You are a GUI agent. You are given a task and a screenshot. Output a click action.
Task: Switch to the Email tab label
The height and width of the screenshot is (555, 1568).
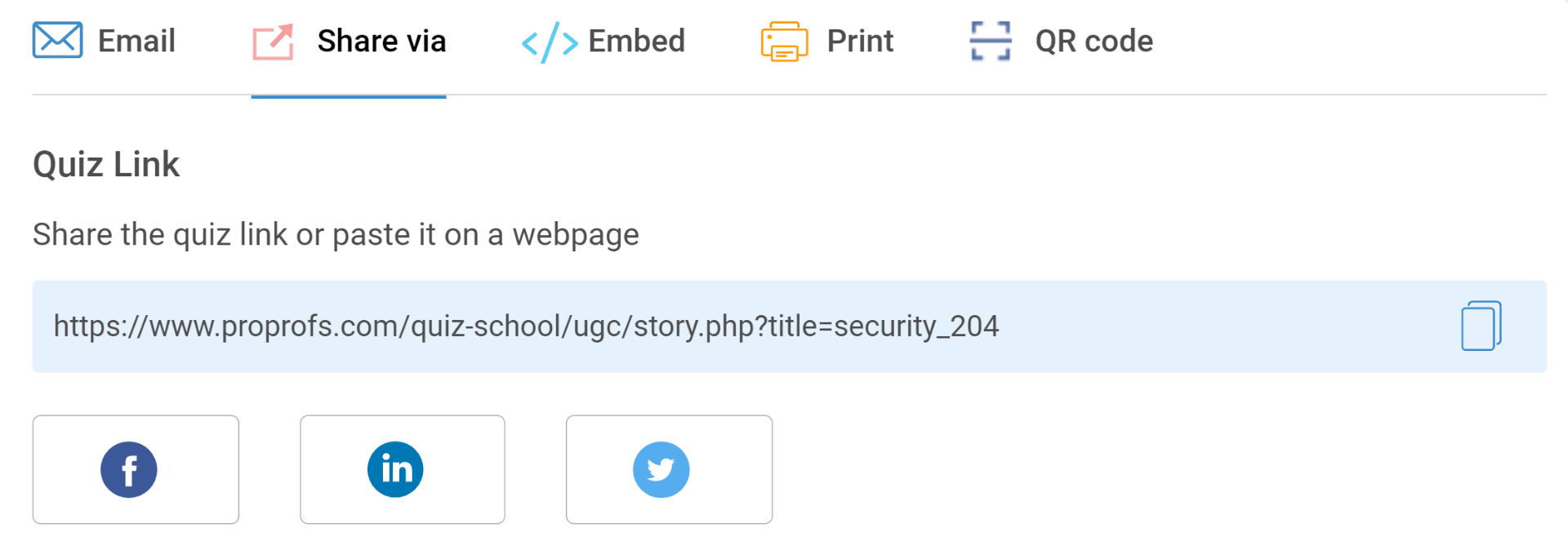tap(136, 41)
